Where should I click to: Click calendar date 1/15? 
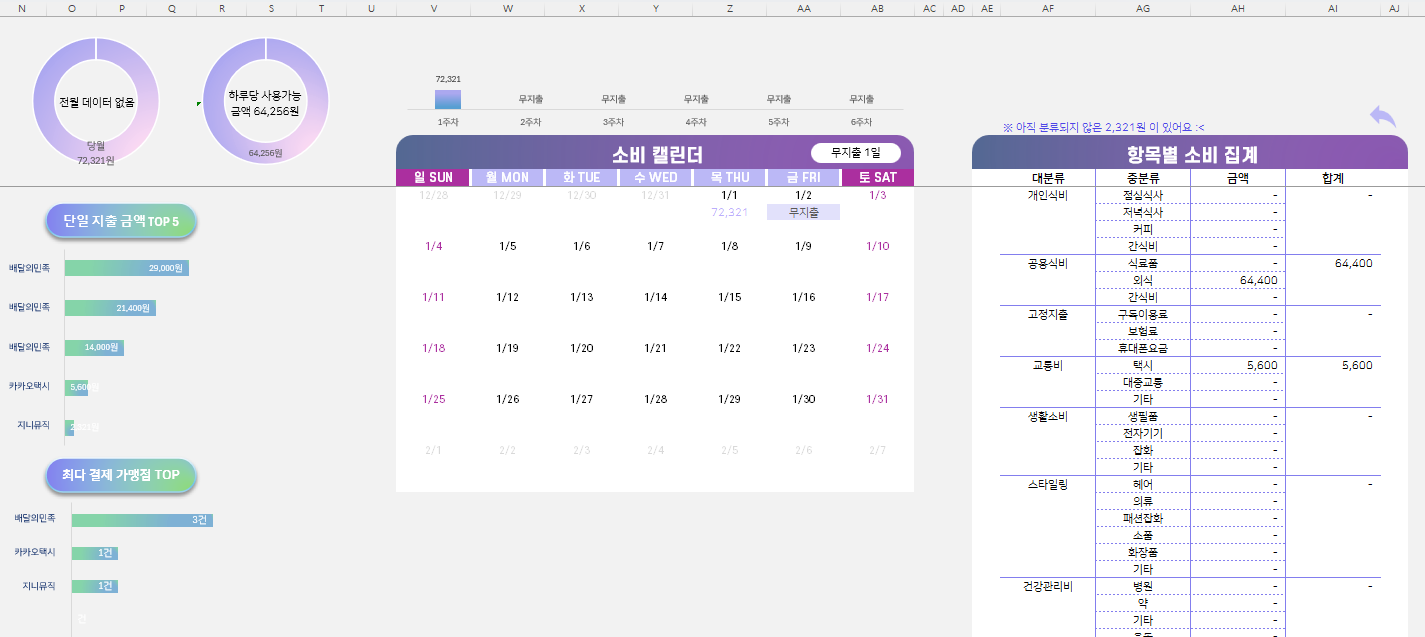click(x=729, y=297)
